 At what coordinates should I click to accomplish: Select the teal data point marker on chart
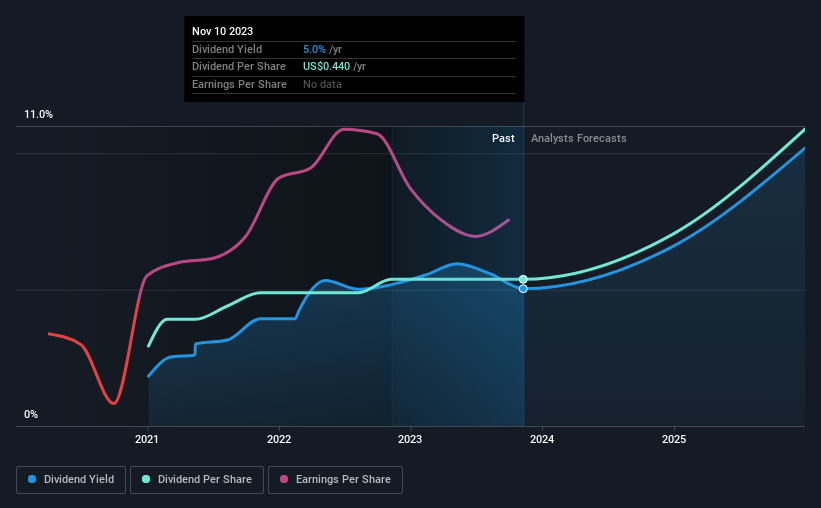(523, 279)
